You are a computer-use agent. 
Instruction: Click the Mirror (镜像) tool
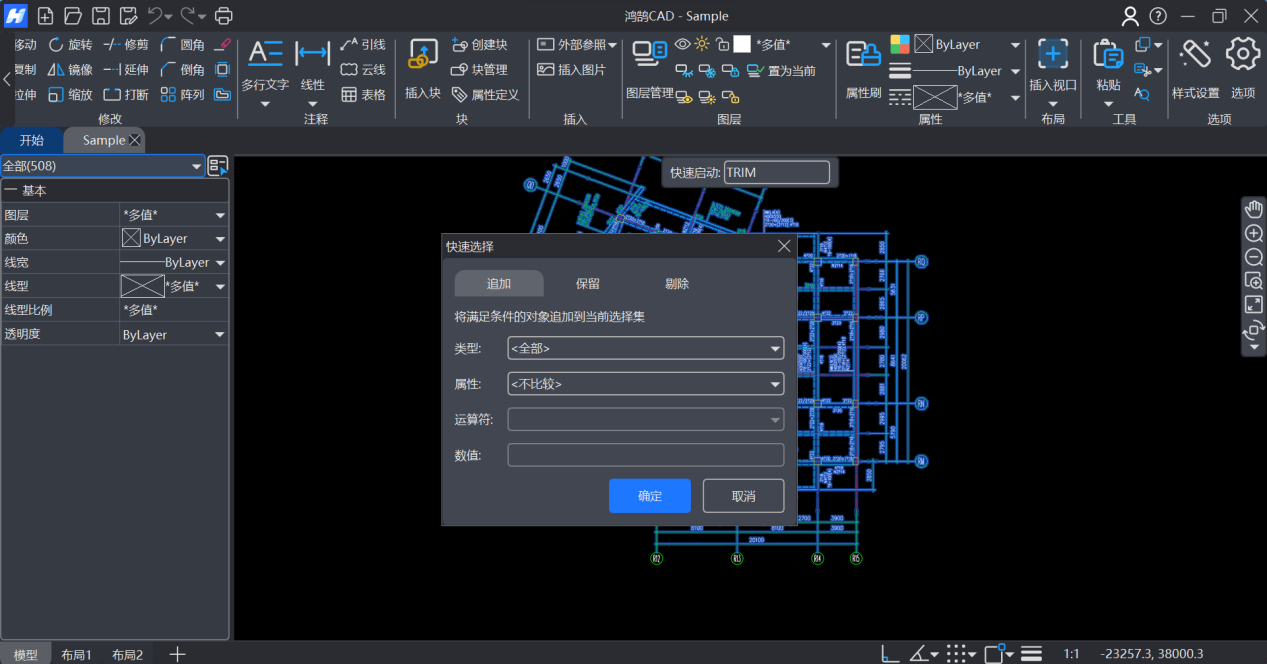(x=69, y=70)
